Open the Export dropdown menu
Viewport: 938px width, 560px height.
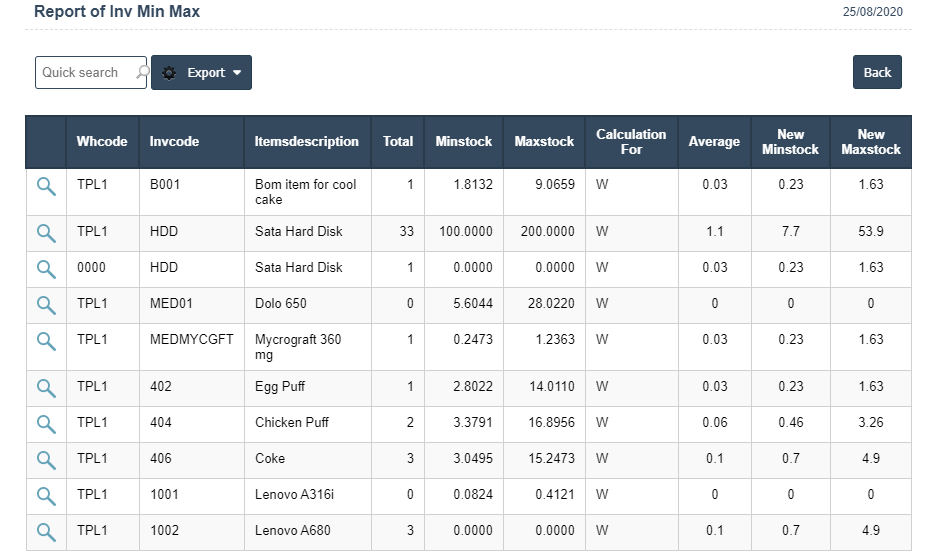201,73
